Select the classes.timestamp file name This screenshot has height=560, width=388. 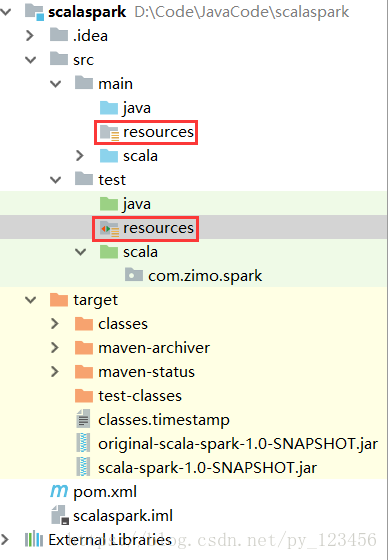click(164, 420)
